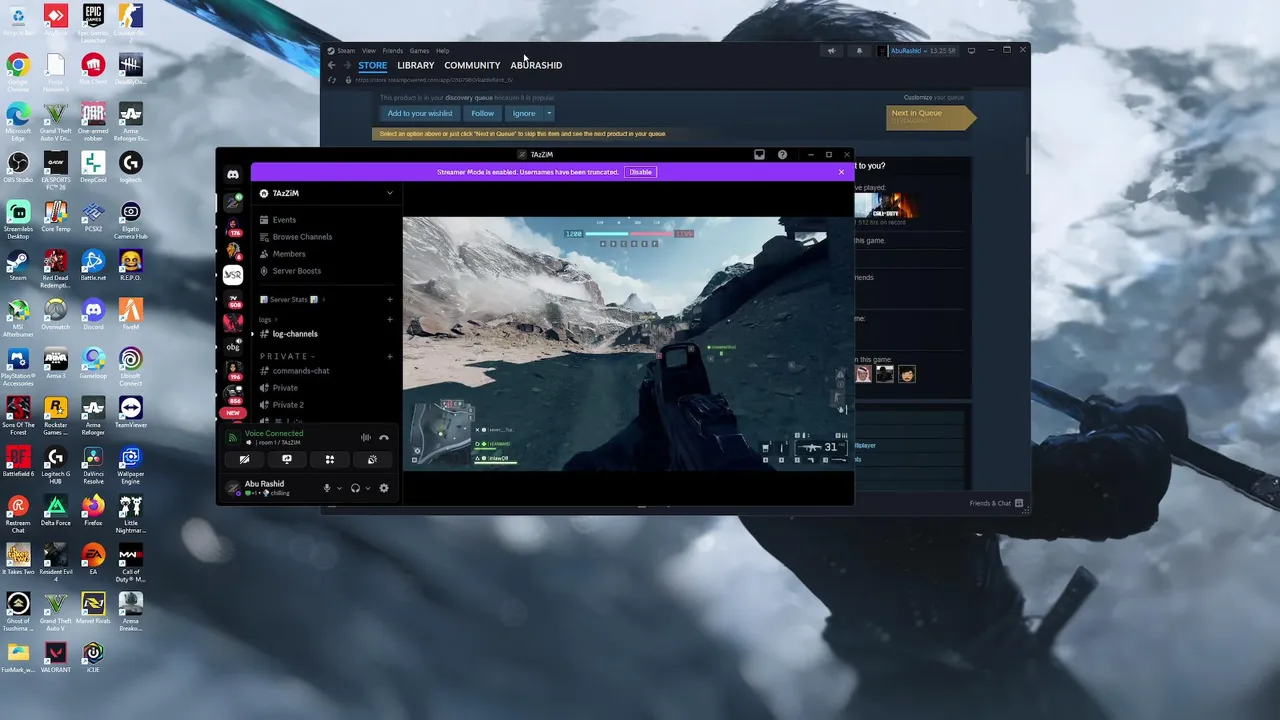Viewport: 1280px width, 720px height.
Task: Open Discord direct messages home icon
Action: (x=233, y=175)
